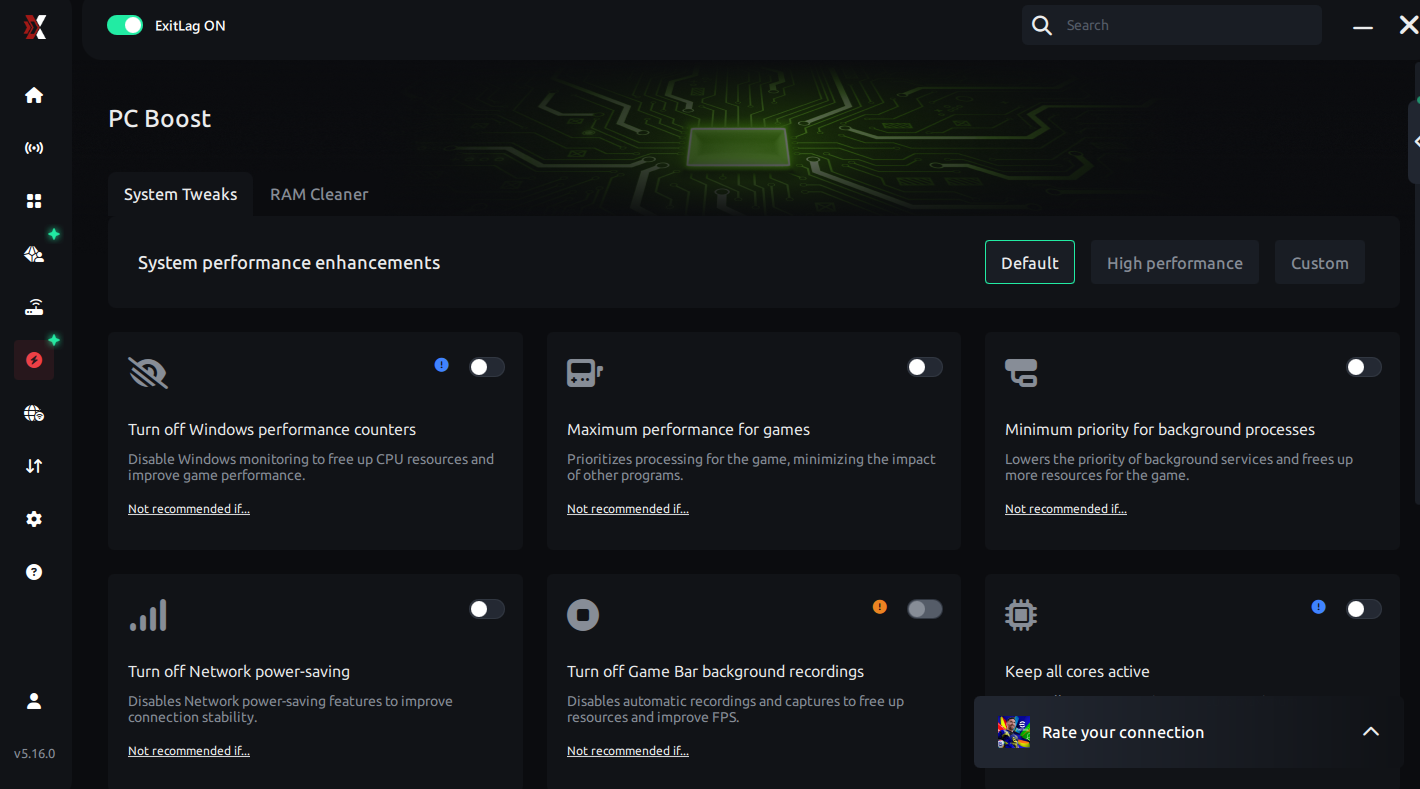Expand the collapsed right side panel arrow
The image size is (1420, 789).
1415,142
